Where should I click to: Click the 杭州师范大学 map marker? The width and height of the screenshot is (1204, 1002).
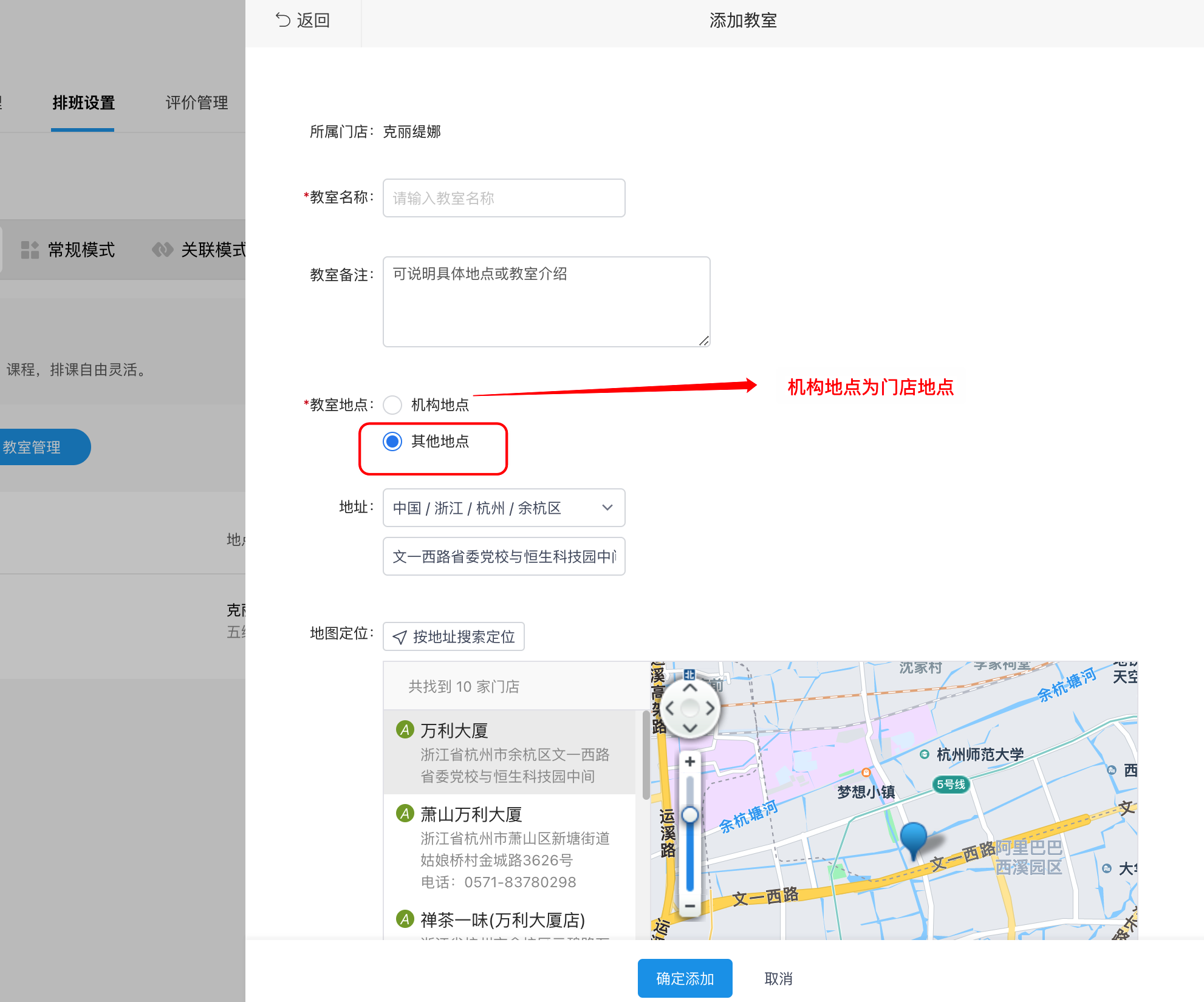[924, 754]
